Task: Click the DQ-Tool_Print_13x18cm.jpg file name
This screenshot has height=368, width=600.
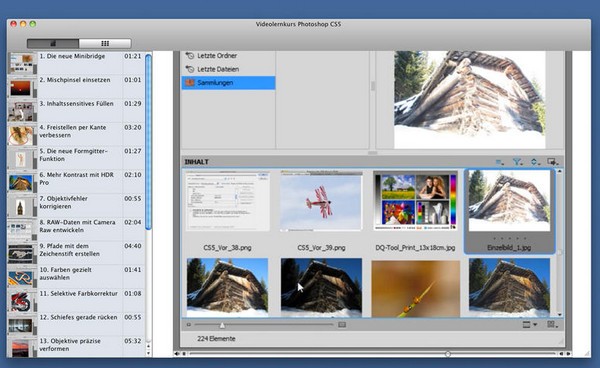Action: pyautogui.click(x=415, y=248)
